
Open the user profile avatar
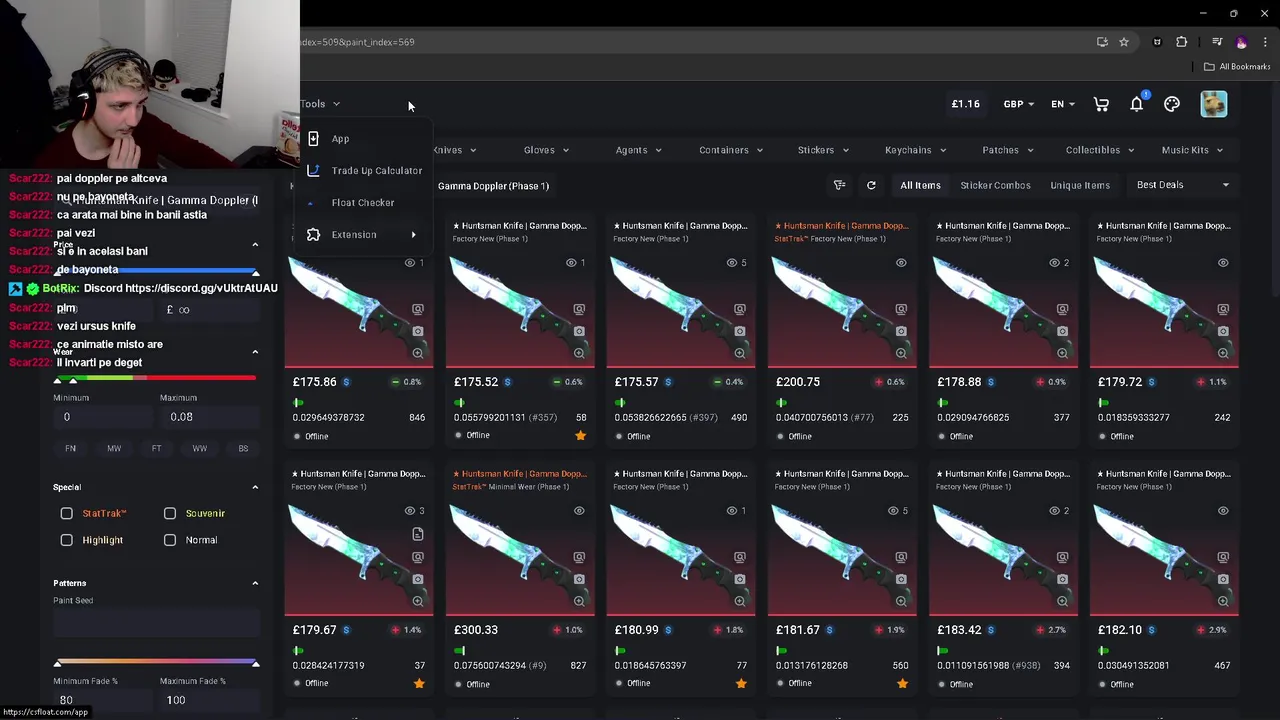(1214, 104)
